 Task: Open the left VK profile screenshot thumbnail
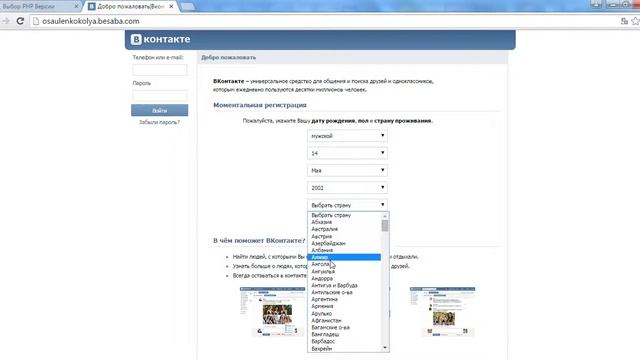[272, 311]
